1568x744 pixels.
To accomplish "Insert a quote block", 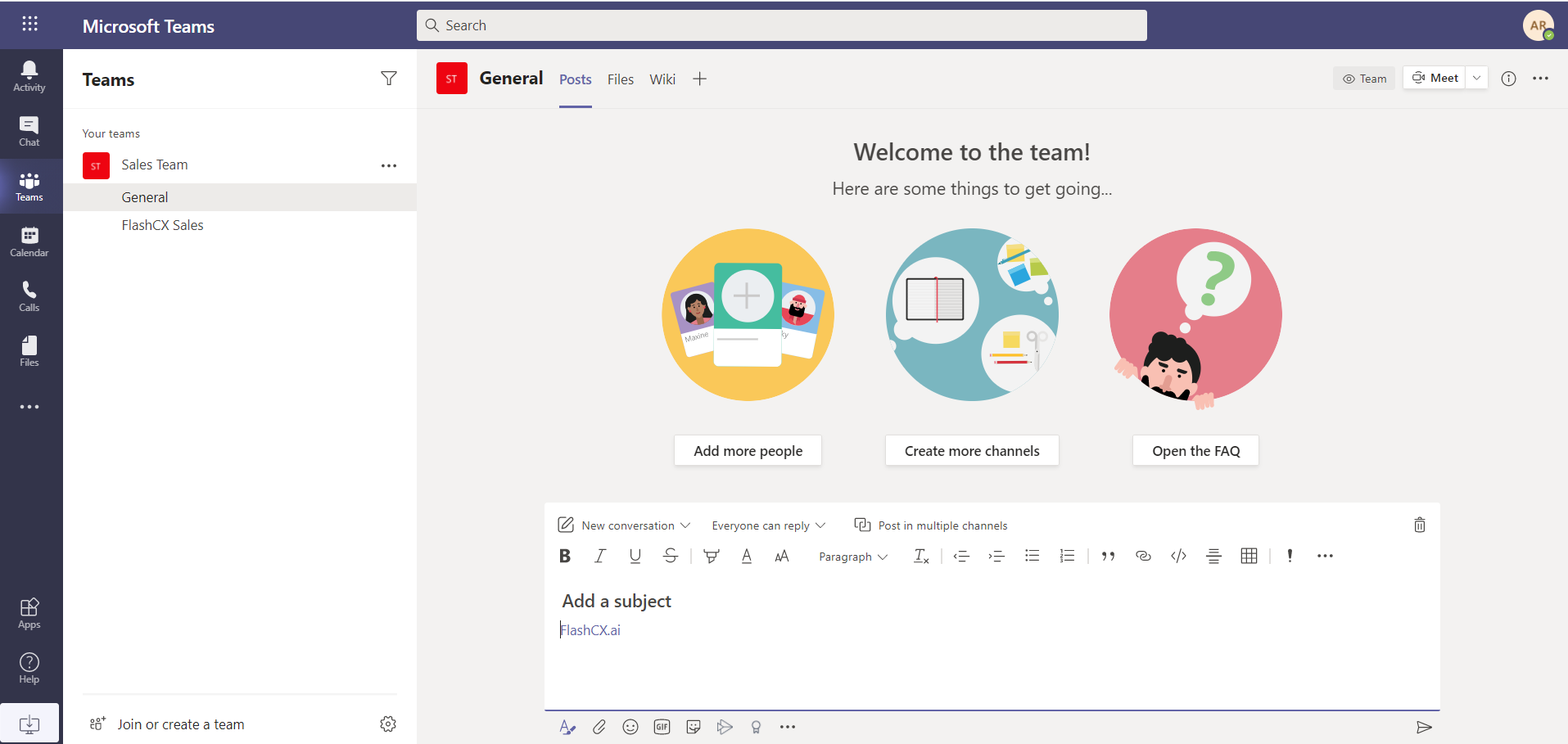I will [x=1108, y=556].
